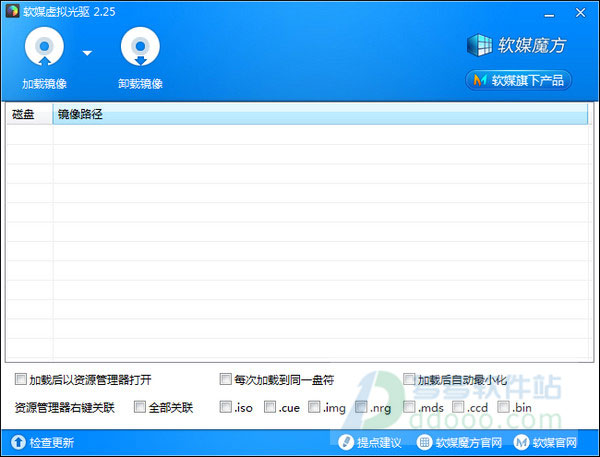Click the 镜像路径 column header
The image size is (600, 457).
tap(320, 114)
